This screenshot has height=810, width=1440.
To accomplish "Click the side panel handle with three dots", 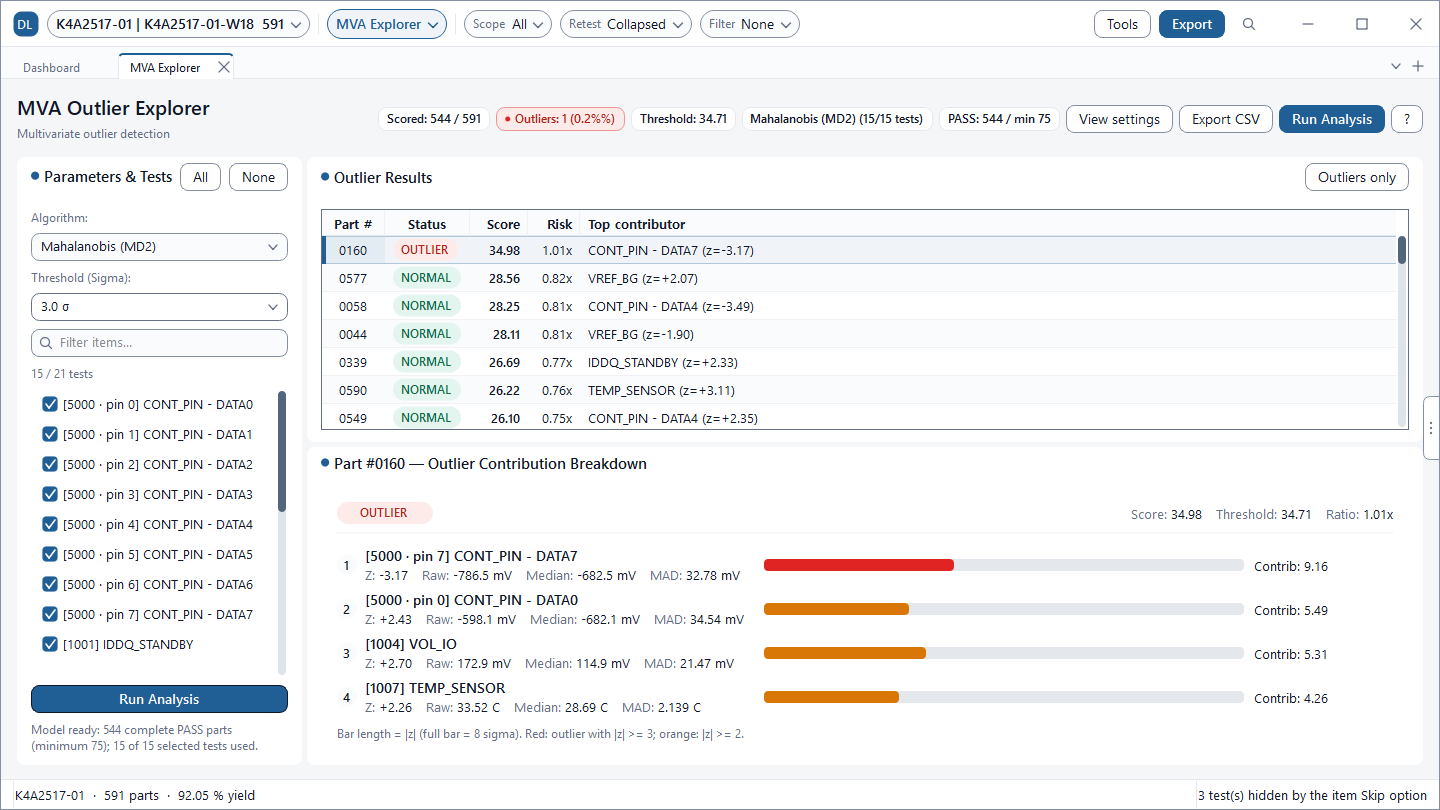I will pyautogui.click(x=1431, y=427).
